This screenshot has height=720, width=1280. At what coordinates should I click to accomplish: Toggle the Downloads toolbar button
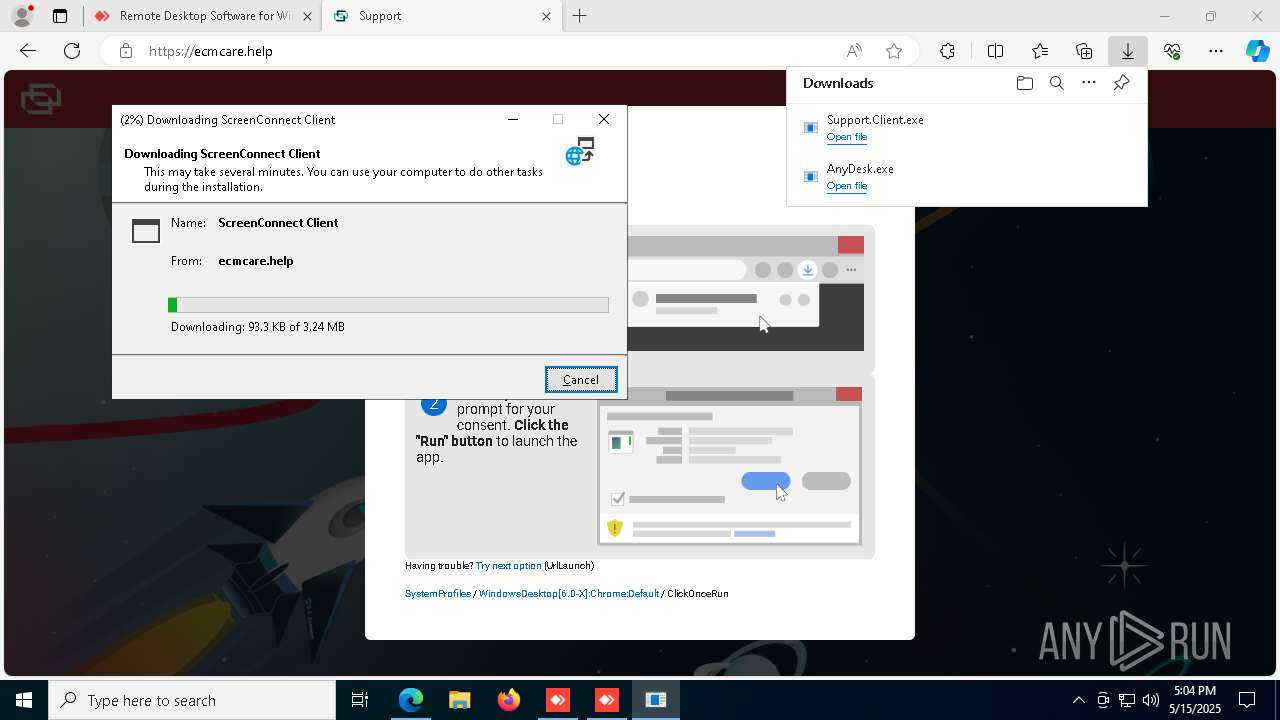click(x=1128, y=51)
